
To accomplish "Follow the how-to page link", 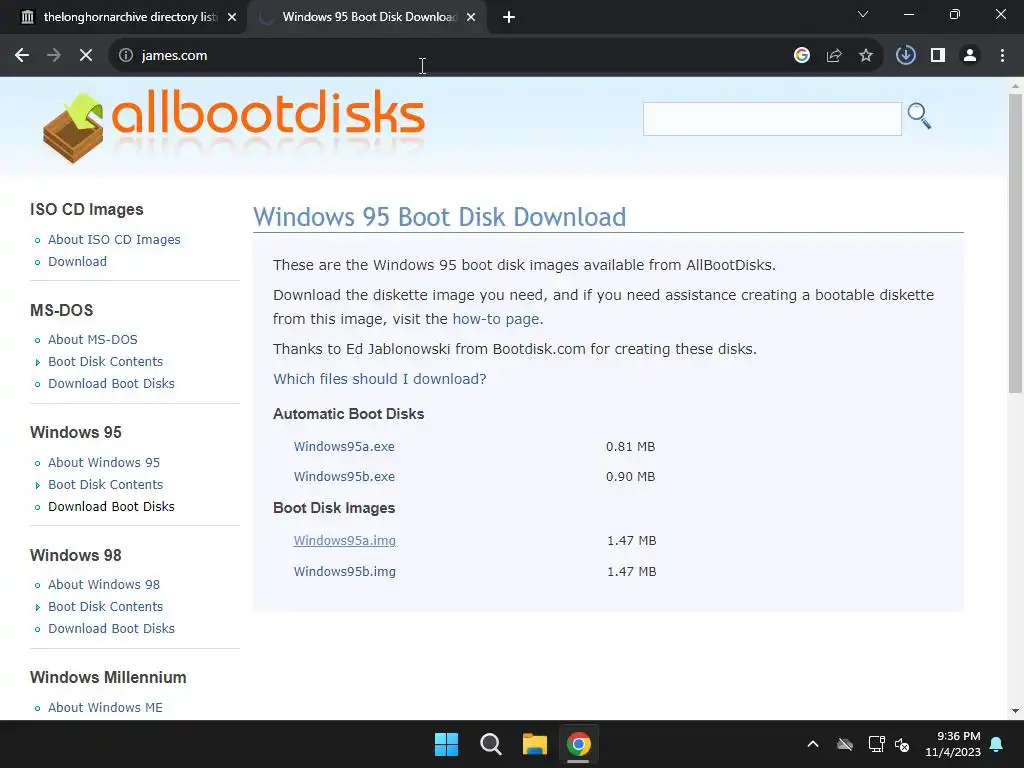I will [496, 319].
